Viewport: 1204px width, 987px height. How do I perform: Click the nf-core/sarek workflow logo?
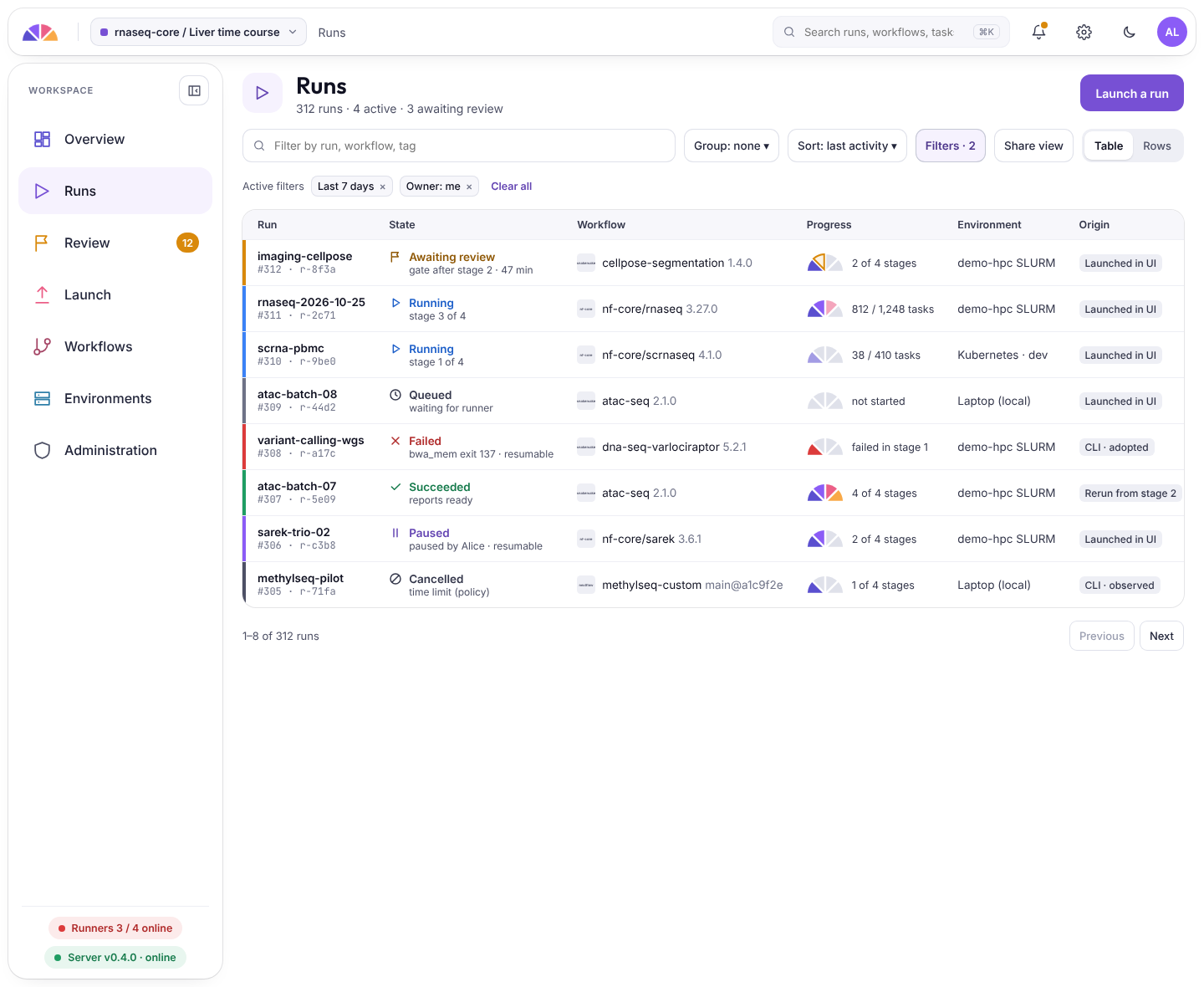(586, 539)
